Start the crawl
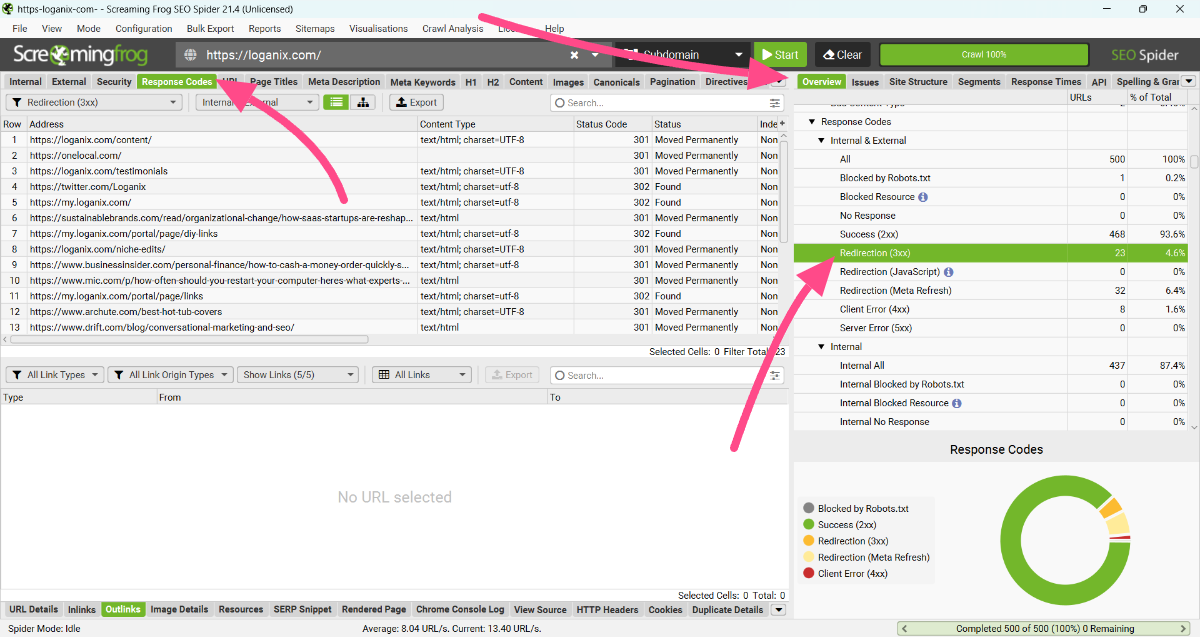Viewport: 1200px width, 637px height. point(779,55)
